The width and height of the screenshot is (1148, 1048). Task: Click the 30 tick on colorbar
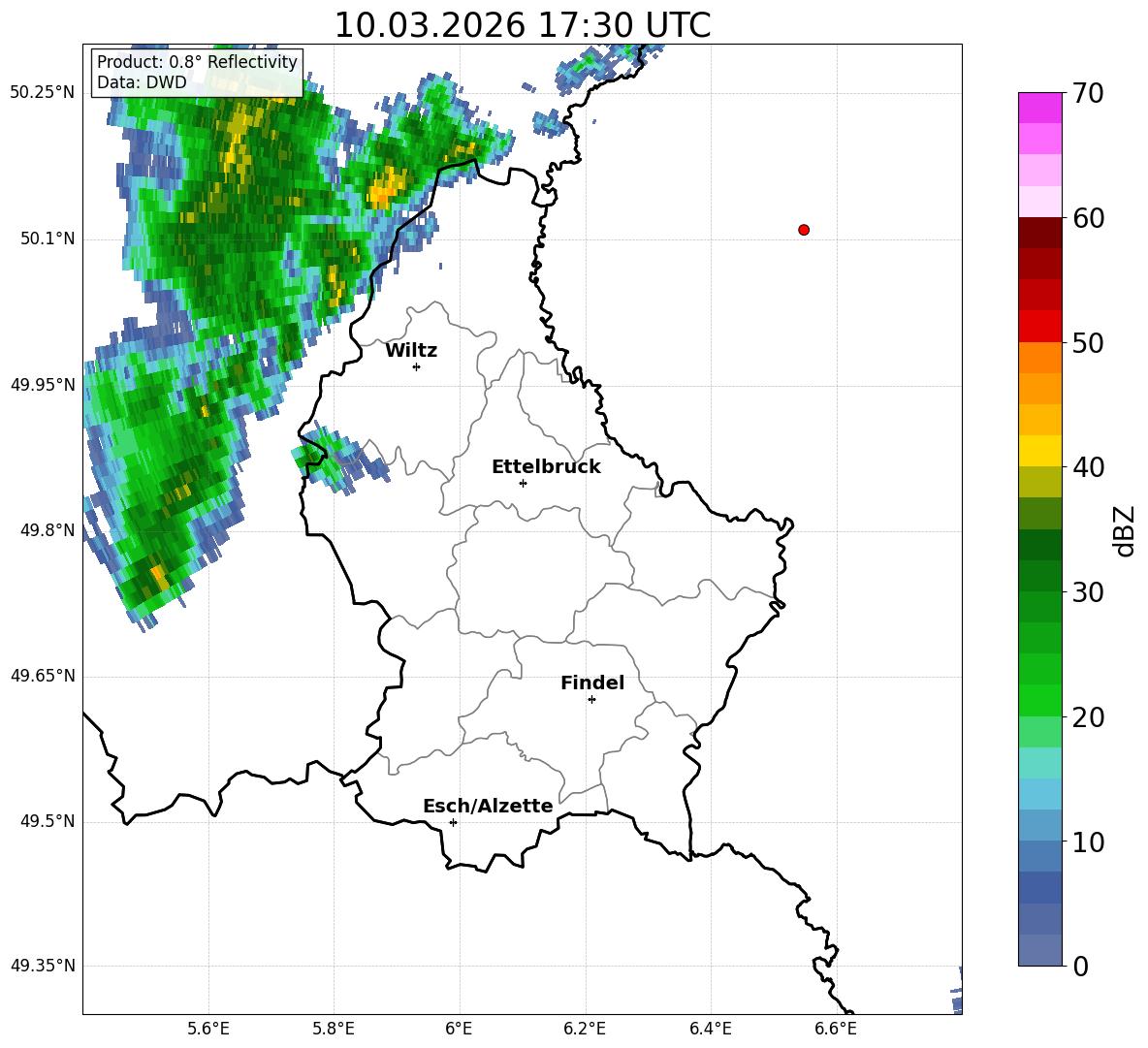click(1087, 592)
